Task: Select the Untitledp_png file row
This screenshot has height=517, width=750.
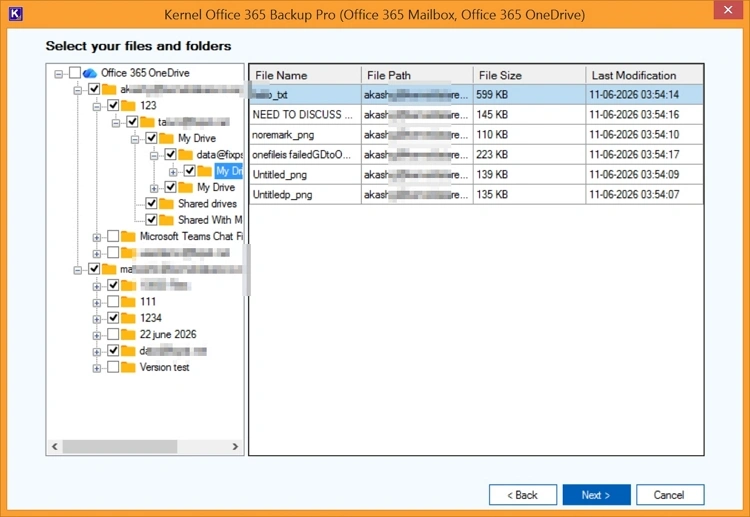Action: 476,195
